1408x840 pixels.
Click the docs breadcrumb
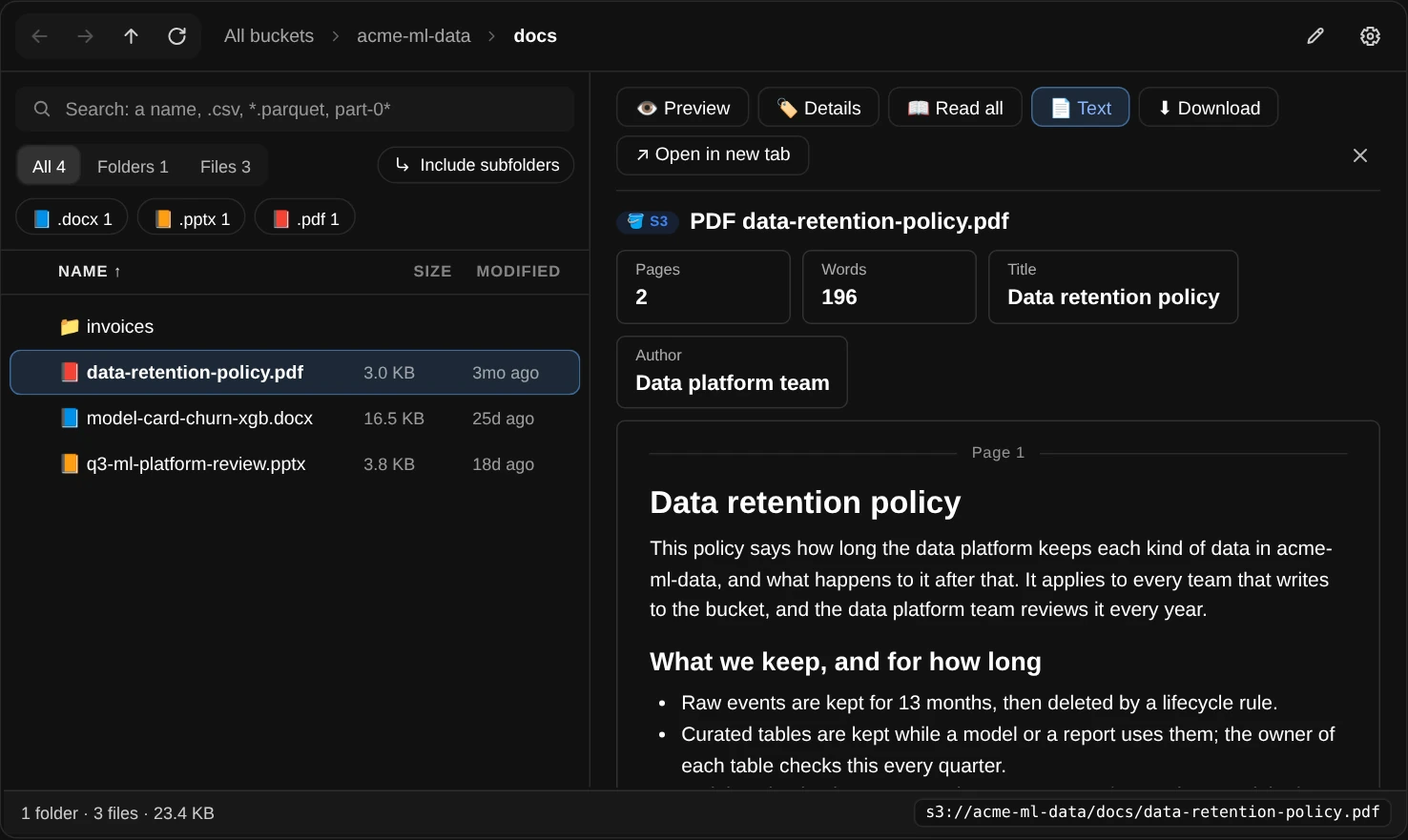pos(535,36)
